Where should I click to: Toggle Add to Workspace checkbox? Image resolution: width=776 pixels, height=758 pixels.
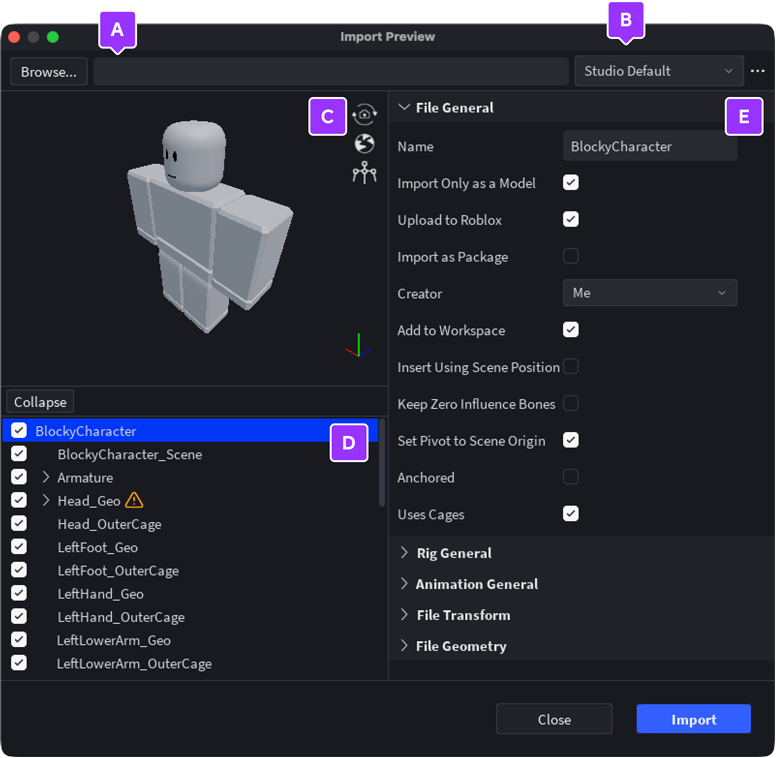[571, 330]
